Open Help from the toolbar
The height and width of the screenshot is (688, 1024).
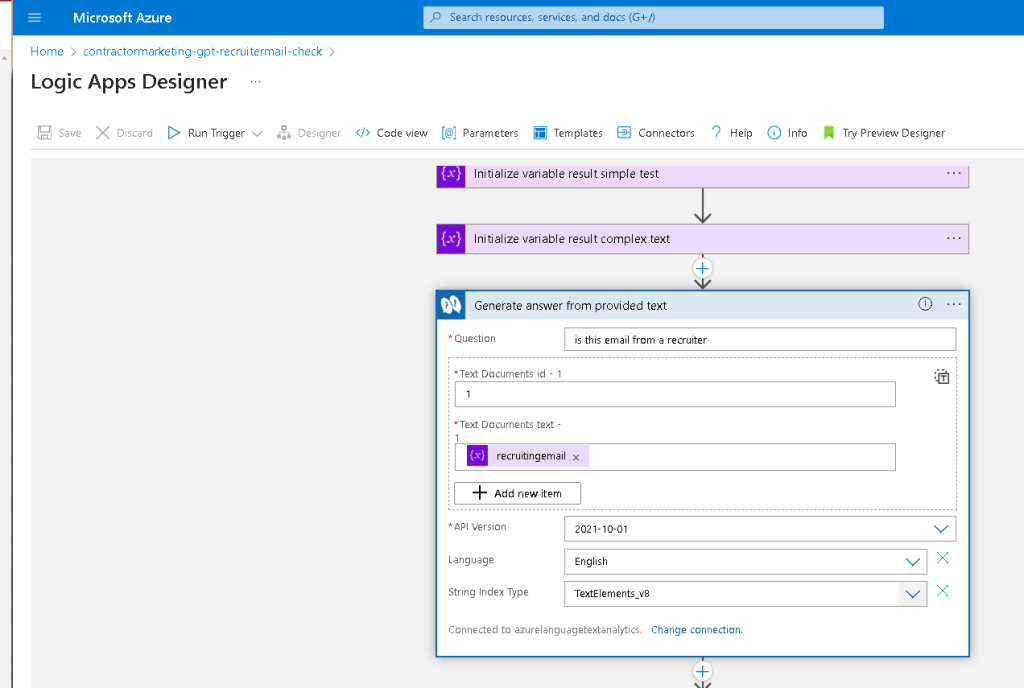[x=731, y=133]
